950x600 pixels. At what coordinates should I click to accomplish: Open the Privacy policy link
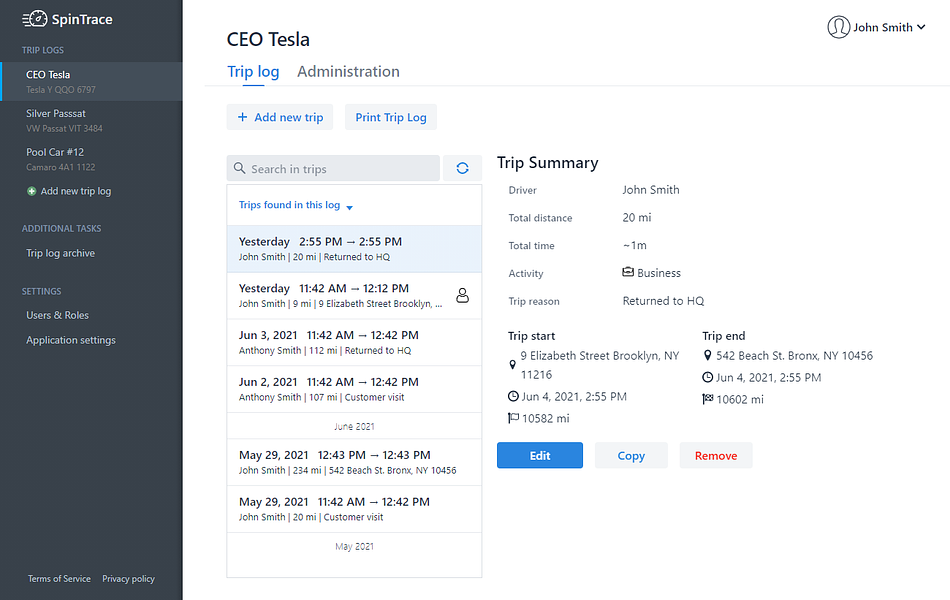[128, 579]
